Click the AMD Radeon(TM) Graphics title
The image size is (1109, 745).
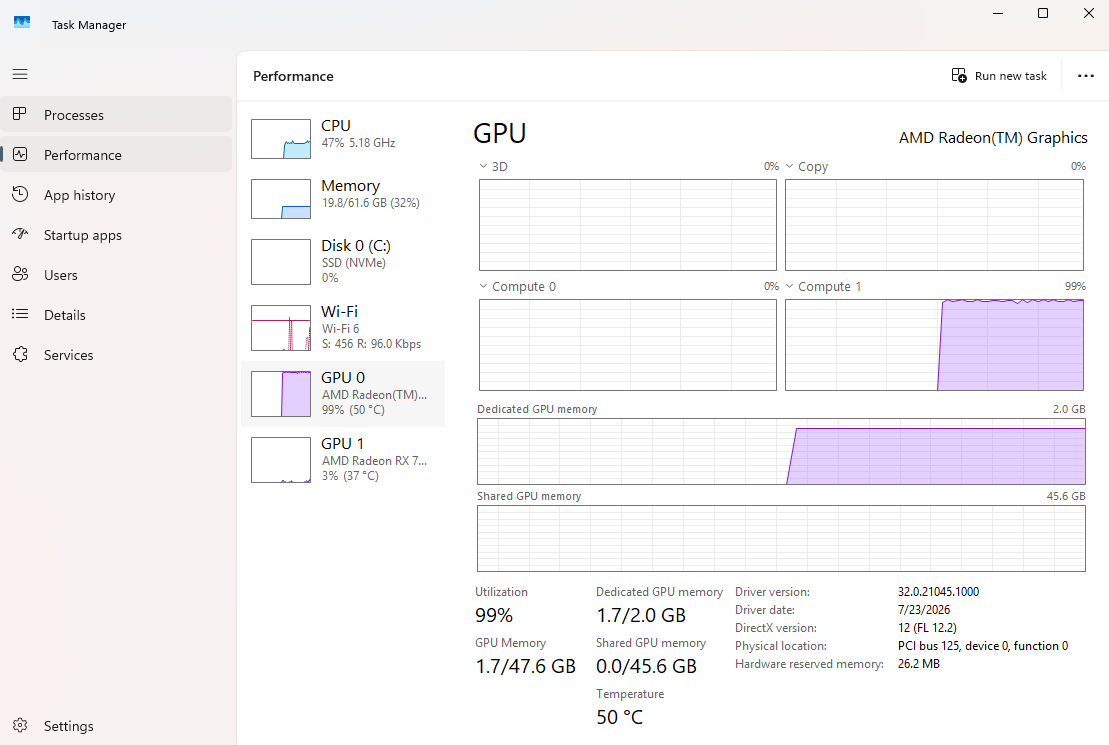tap(993, 138)
